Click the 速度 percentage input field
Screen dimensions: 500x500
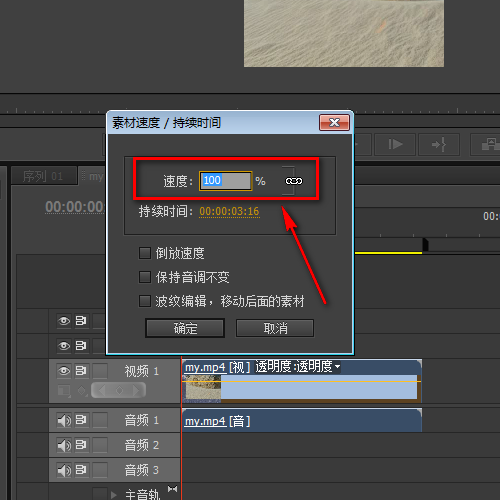226,181
